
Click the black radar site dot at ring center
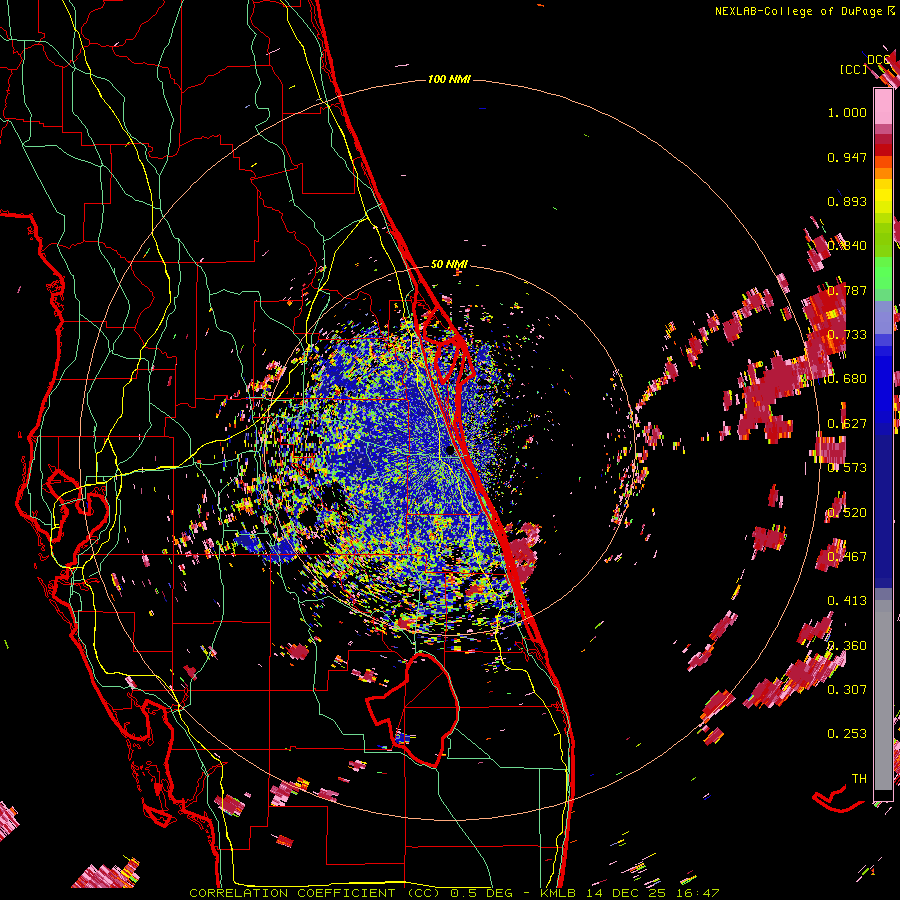tap(450, 451)
